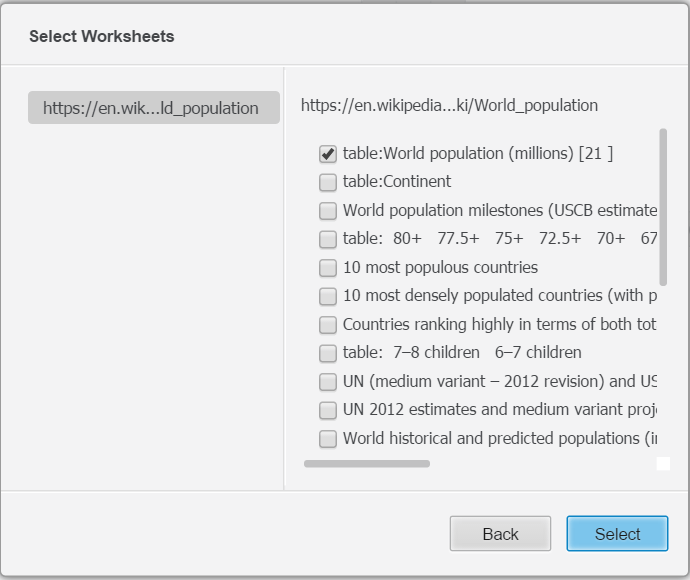This screenshot has height=580, width=690.
Task: Uncheck the World population (millions) table checkbox
Action: pos(327,154)
